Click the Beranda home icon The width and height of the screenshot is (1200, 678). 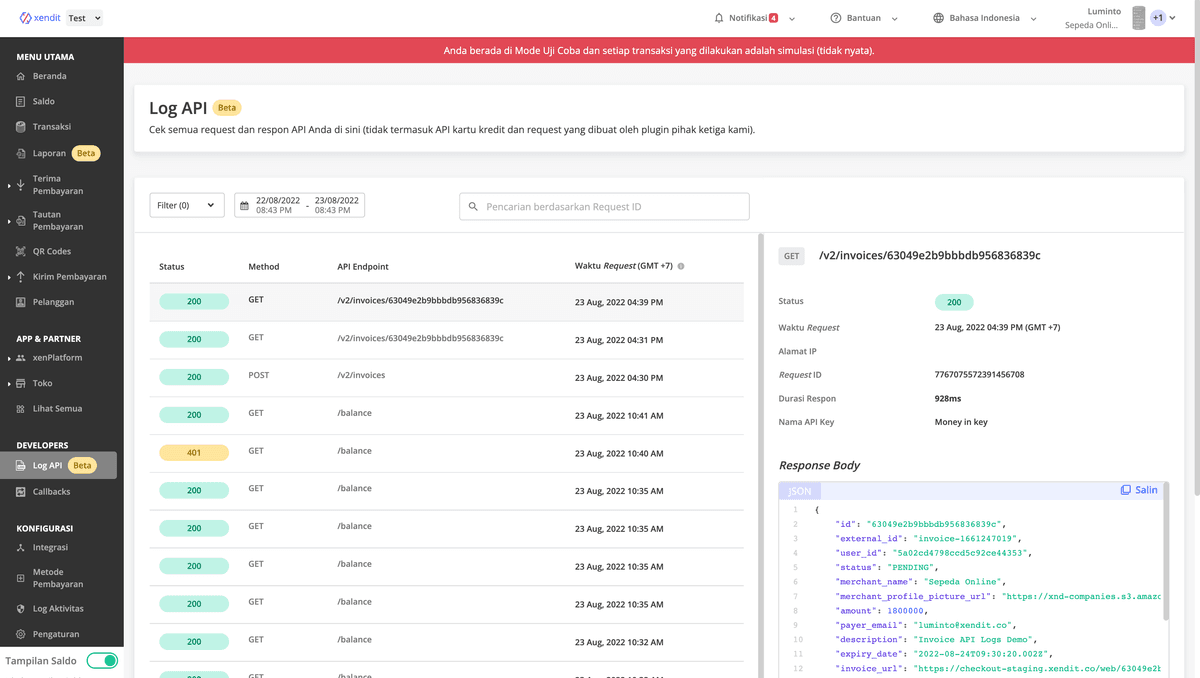tap(21, 76)
